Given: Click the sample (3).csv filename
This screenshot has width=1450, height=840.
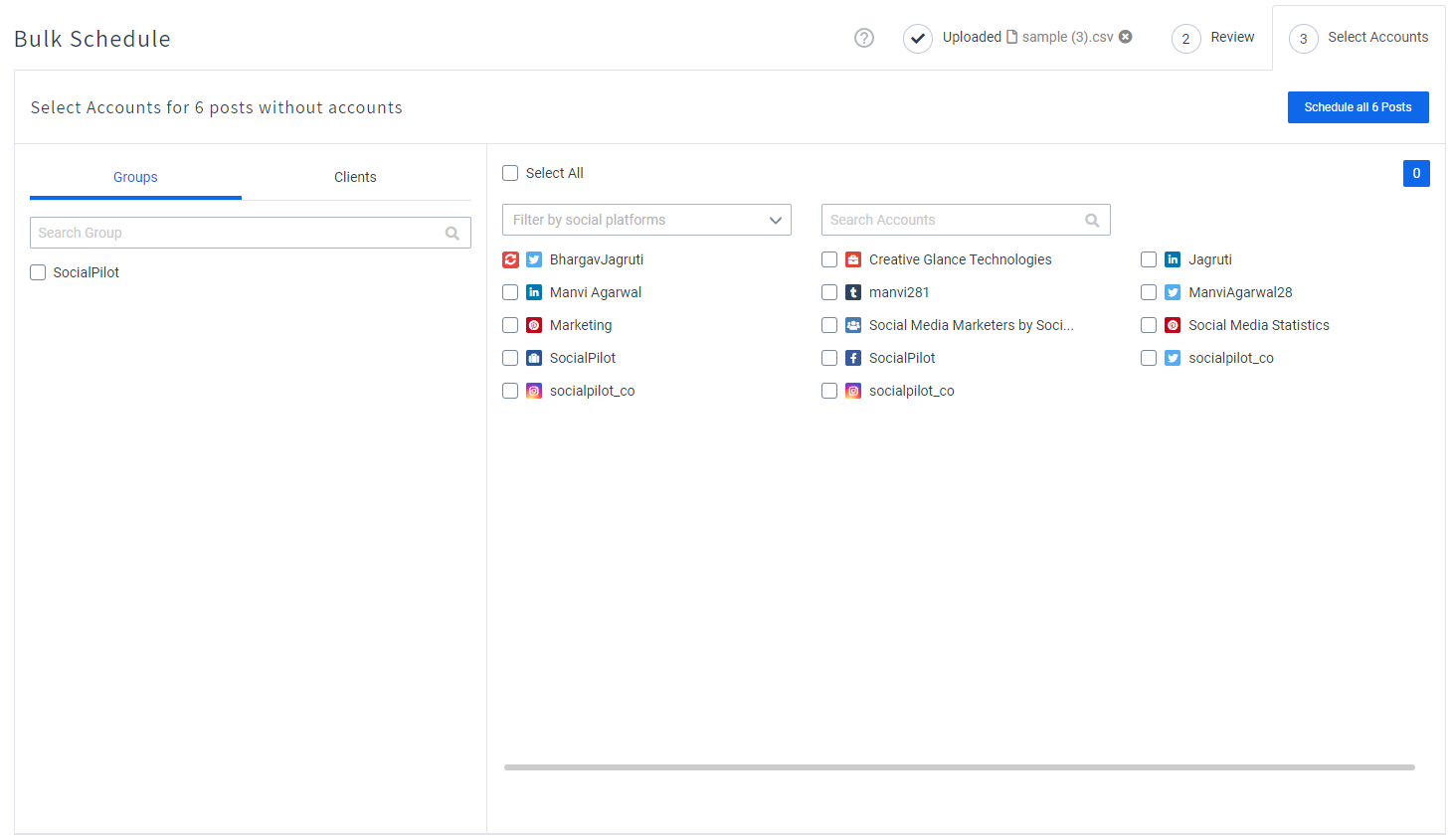Looking at the screenshot, I should coord(1068,37).
